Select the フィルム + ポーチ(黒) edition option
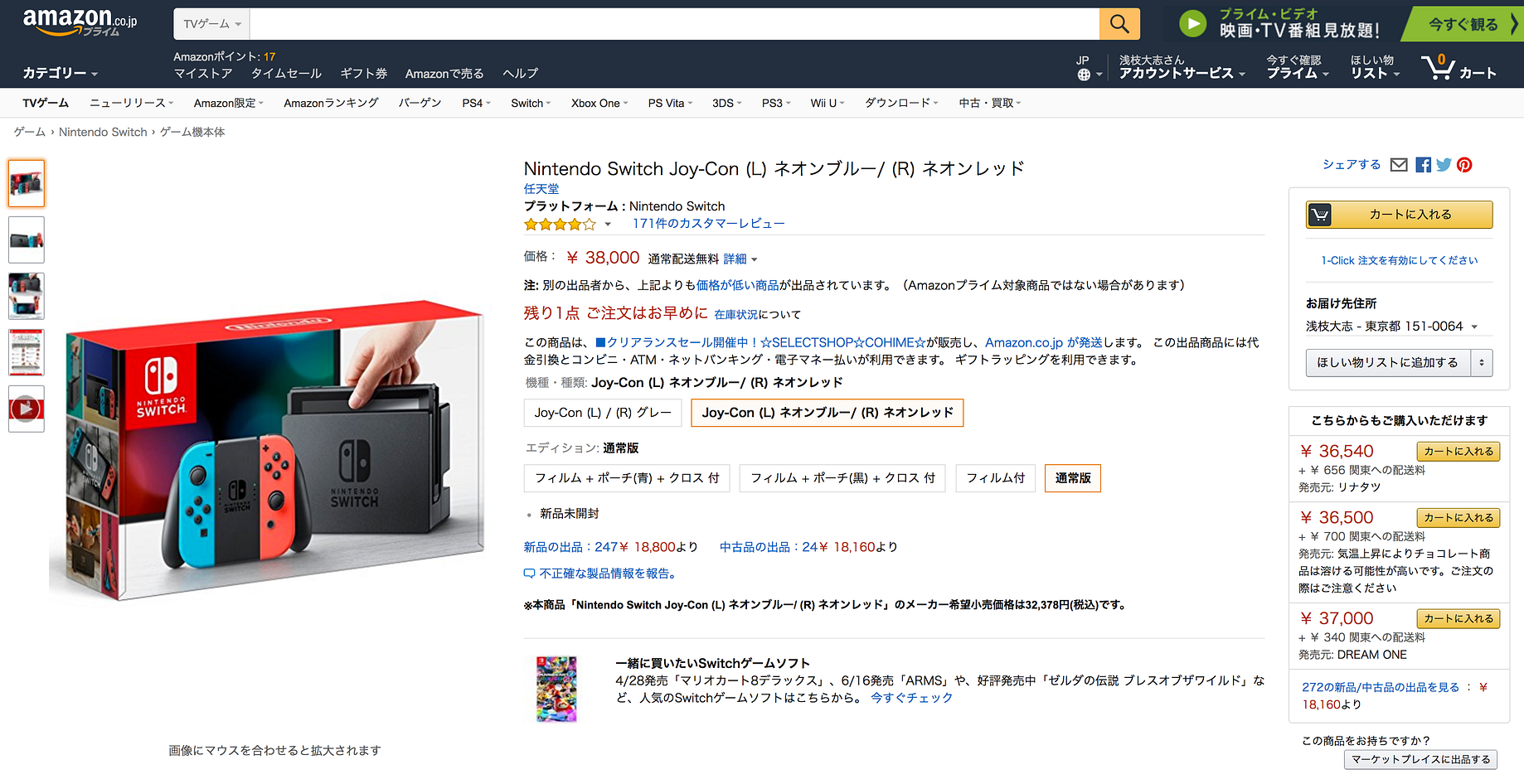Viewport: 1524px width, 784px height. (842, 478)
